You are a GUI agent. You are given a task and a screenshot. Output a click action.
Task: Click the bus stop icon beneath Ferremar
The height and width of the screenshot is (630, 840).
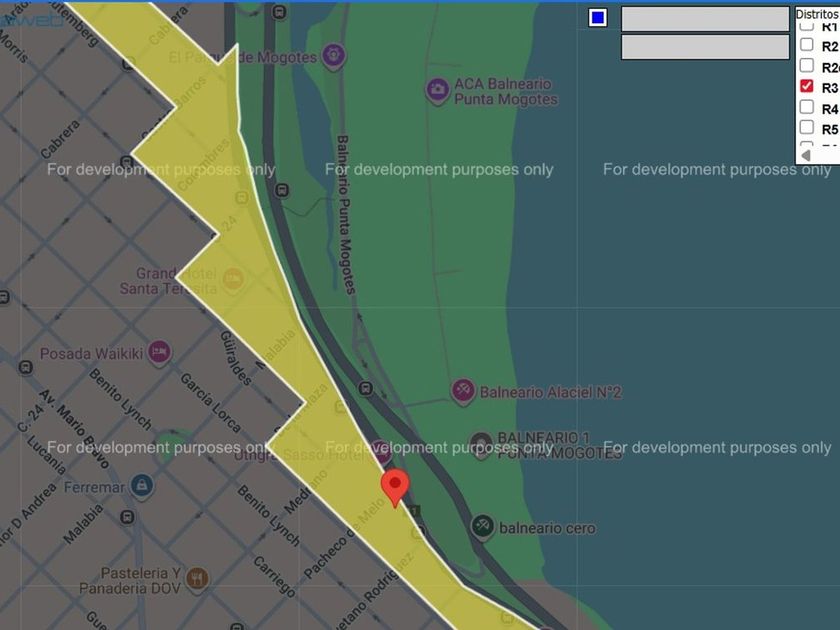click(128, 517)
